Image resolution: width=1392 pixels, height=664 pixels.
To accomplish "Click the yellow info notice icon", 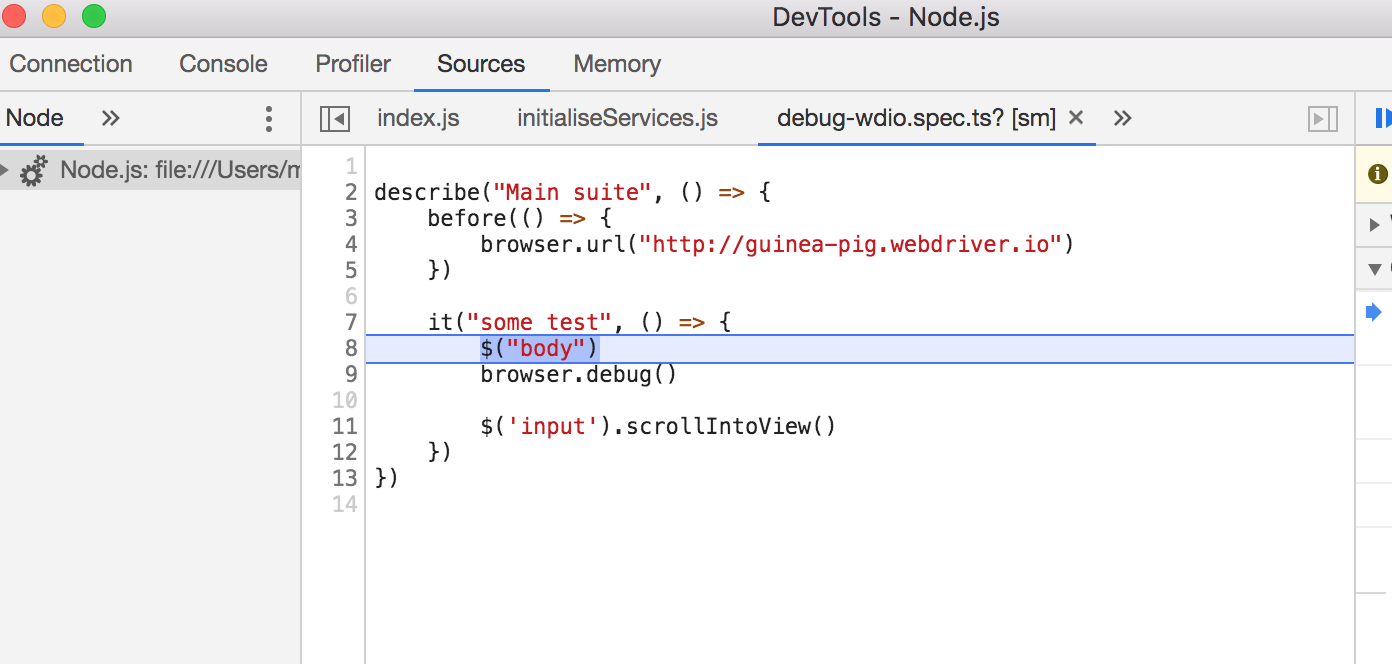I will coord(1377,173).
